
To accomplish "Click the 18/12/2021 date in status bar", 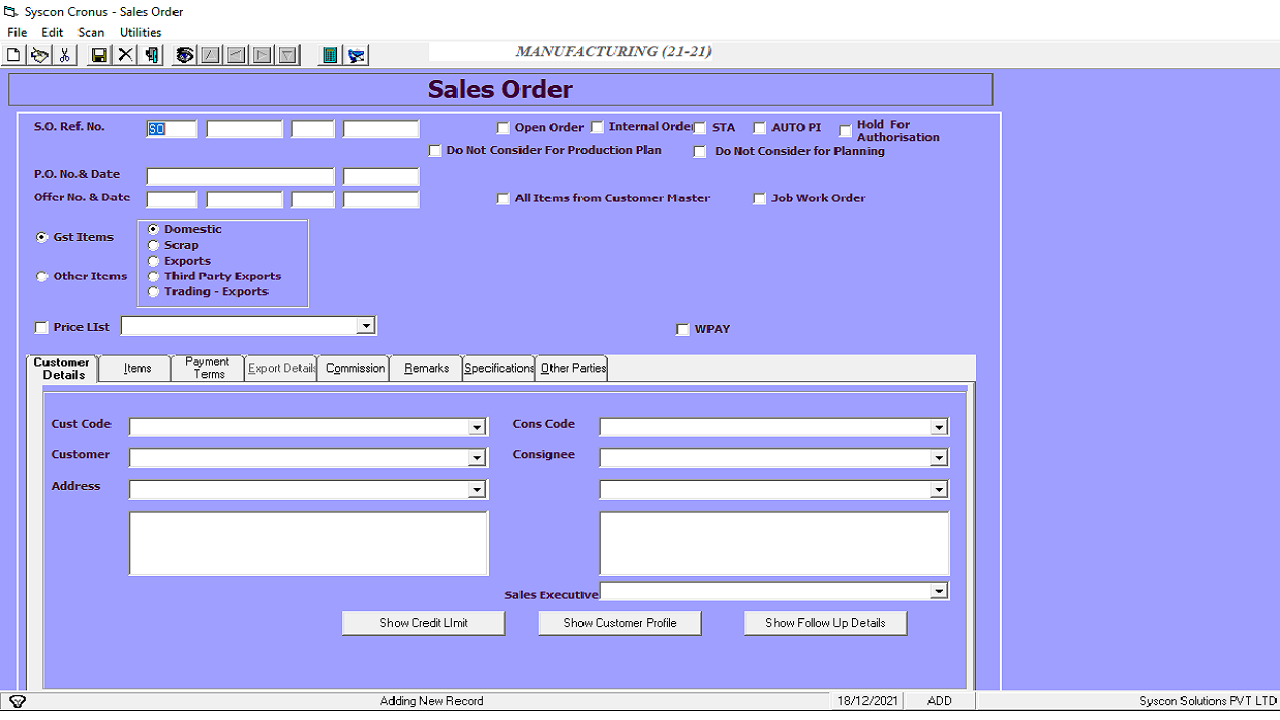I will [868, 701].
